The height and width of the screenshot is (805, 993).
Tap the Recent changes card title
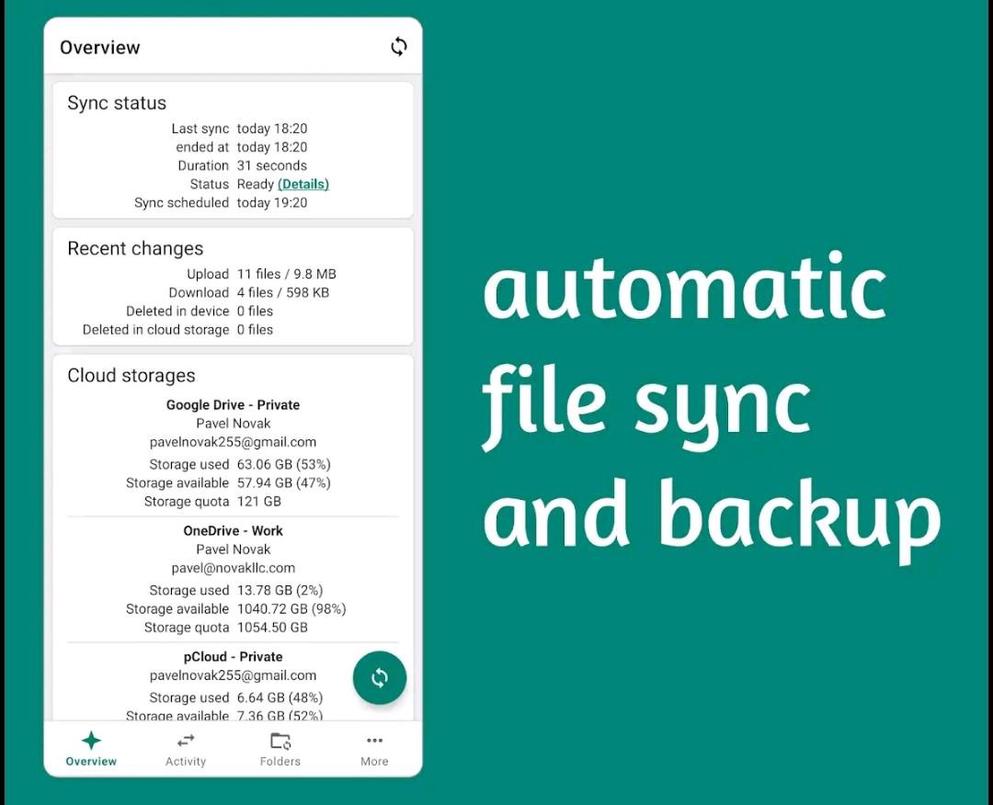pos(135,249)
